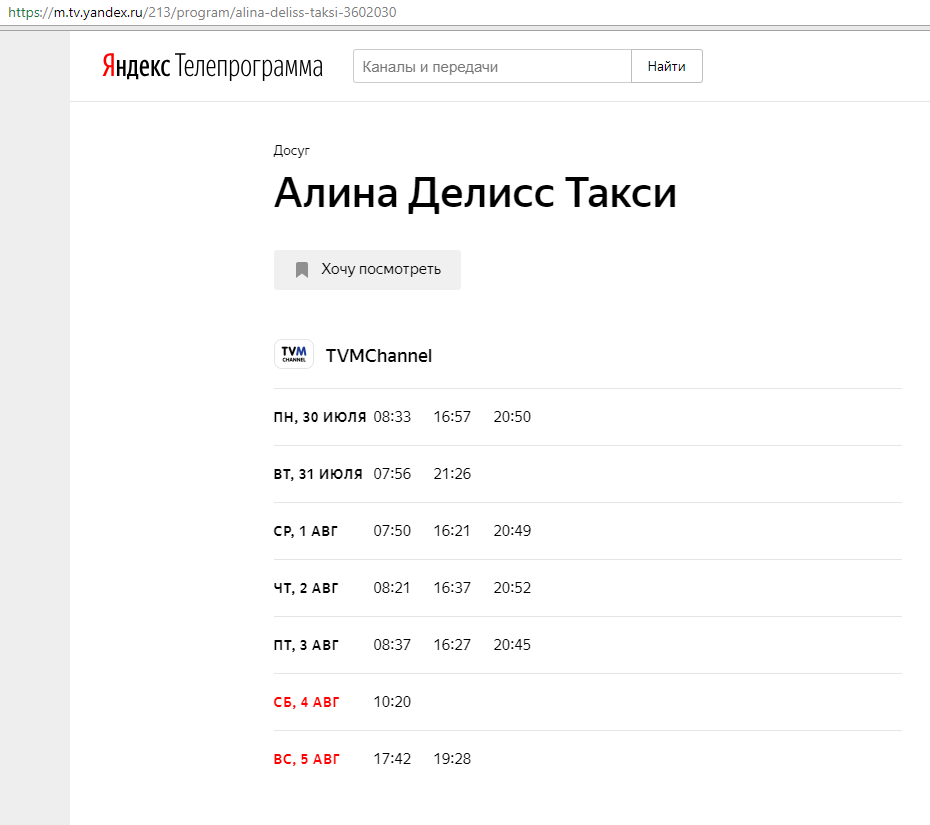Image resolution: width=930 pixels, height=825 pixels.
Task: Choose the 17:42 airing on Sunday
Action: tap(392, 759)
